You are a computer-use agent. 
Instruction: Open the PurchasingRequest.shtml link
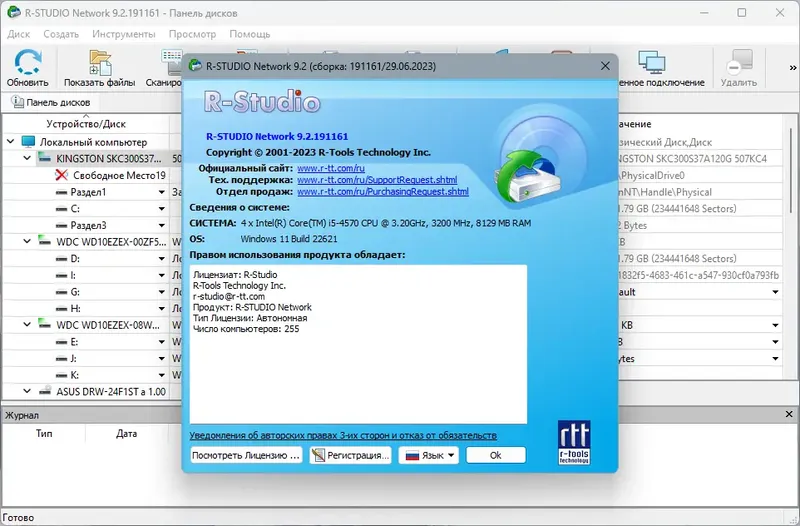coord(383,192)
